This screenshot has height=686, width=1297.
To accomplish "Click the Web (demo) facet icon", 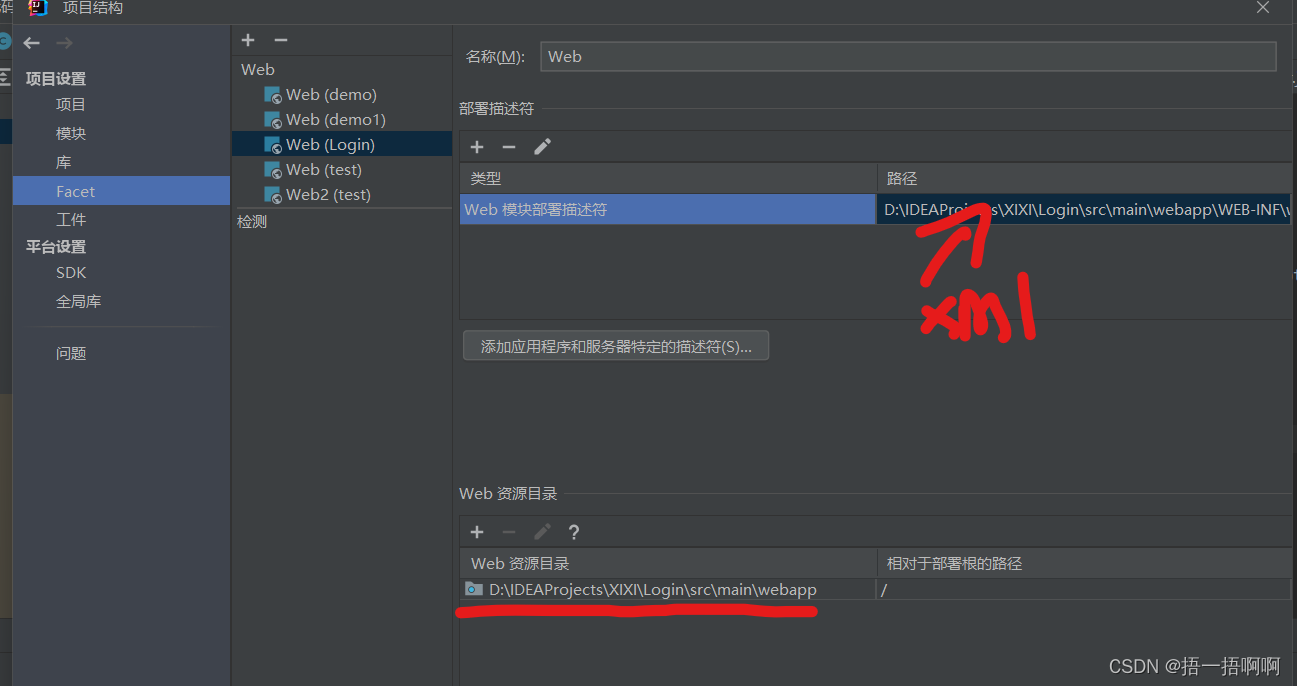I will pyautogui.click(x=273, y=95).
